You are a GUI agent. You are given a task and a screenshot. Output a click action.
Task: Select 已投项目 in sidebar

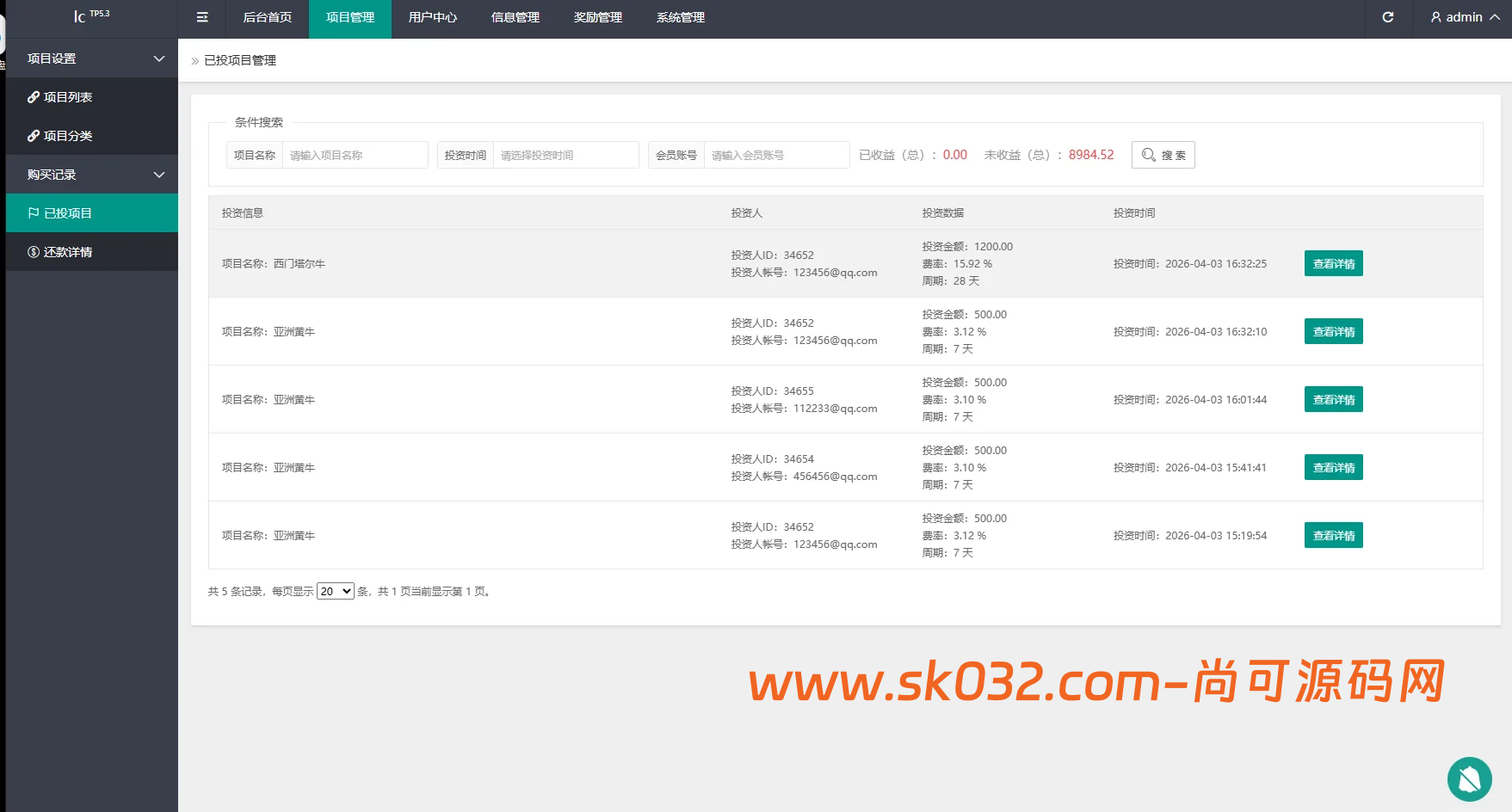(x=91, y=213)
